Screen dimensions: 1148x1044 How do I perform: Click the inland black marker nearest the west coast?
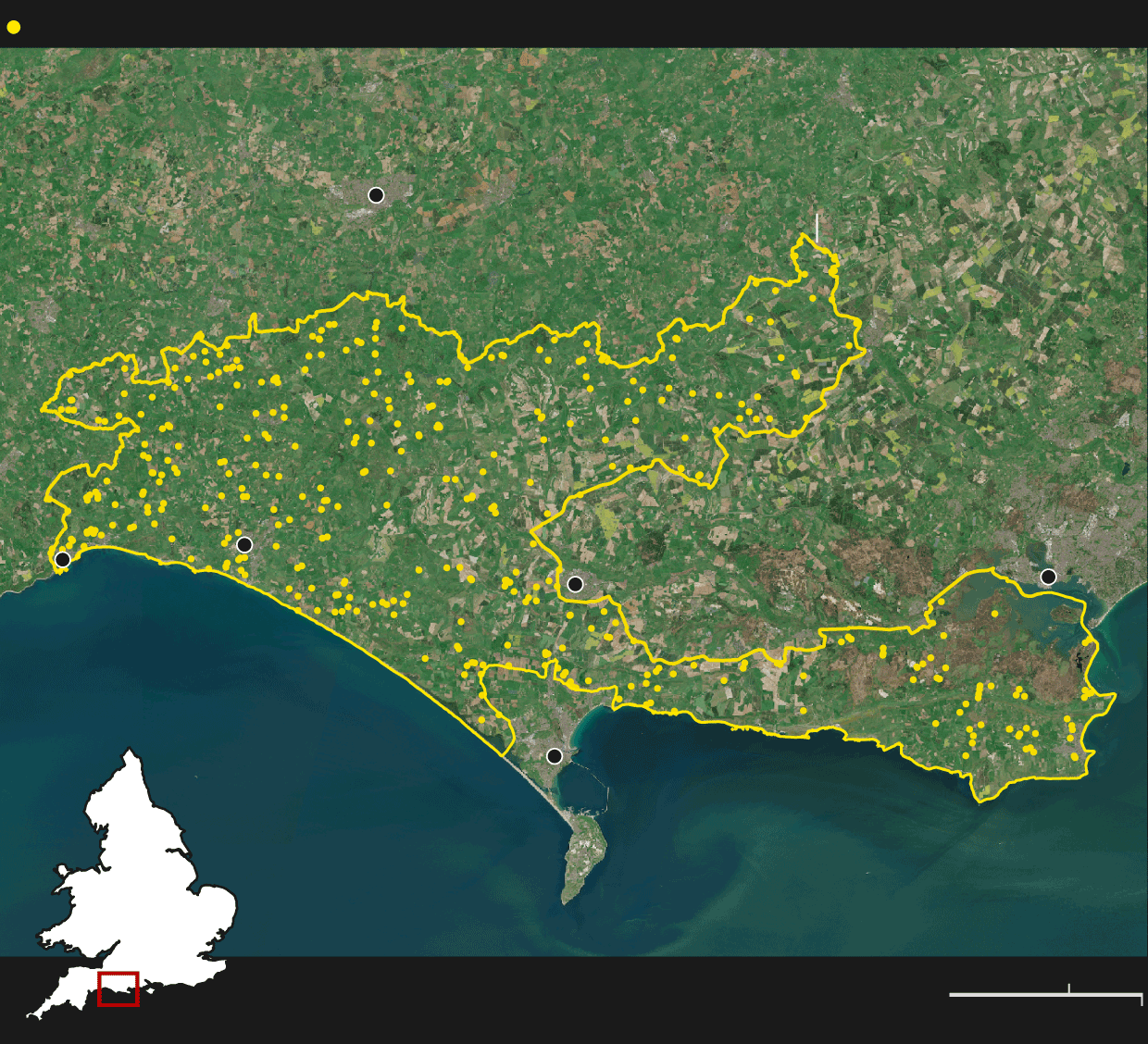click(x=244, y=545)
